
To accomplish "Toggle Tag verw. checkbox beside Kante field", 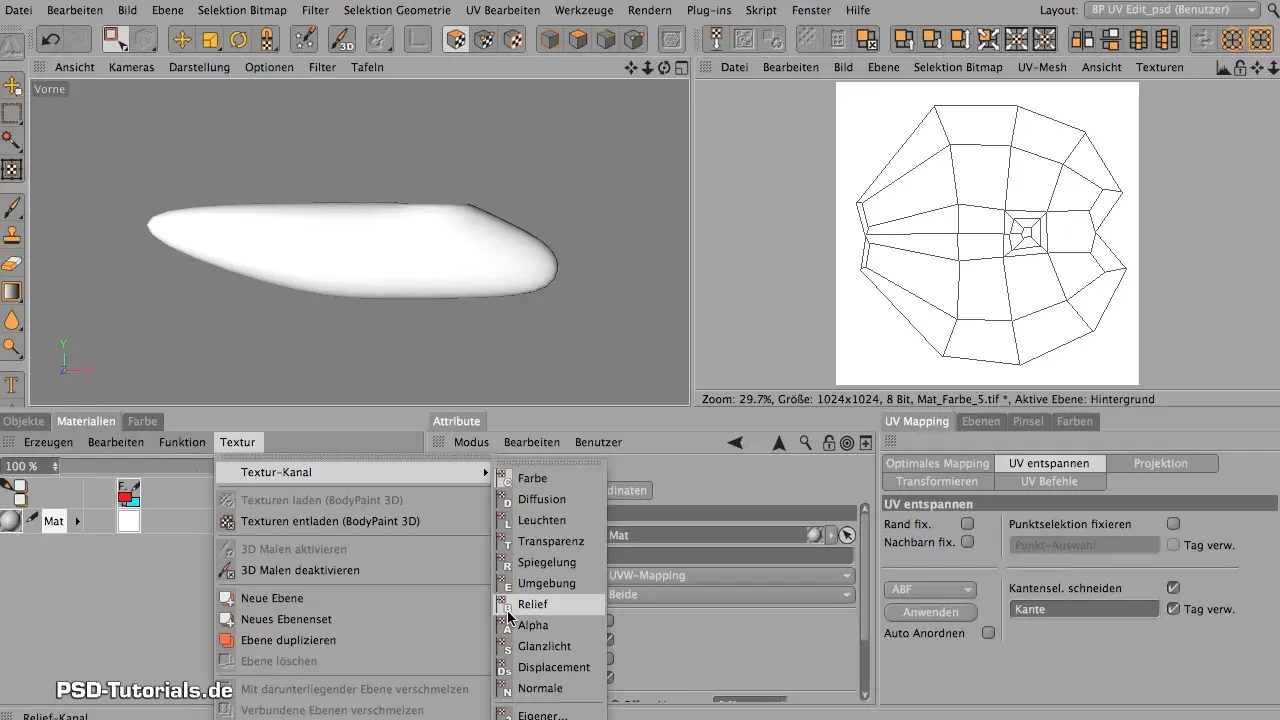I will click(1173, 609).
